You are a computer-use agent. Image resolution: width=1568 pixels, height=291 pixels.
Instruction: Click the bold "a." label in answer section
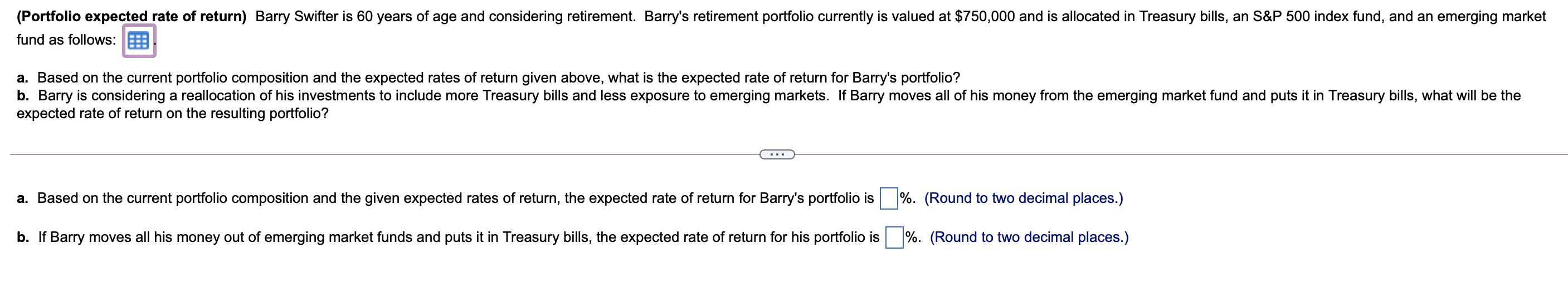[22, 198]
